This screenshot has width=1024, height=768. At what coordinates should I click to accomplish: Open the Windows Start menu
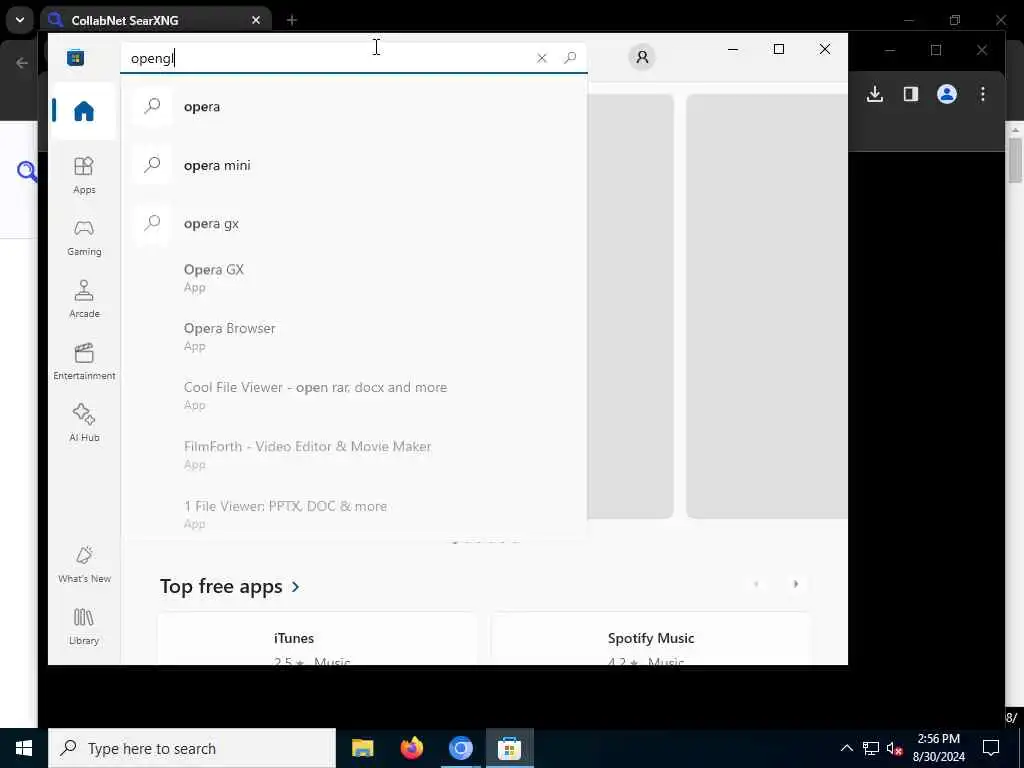[x=24, y=748]
